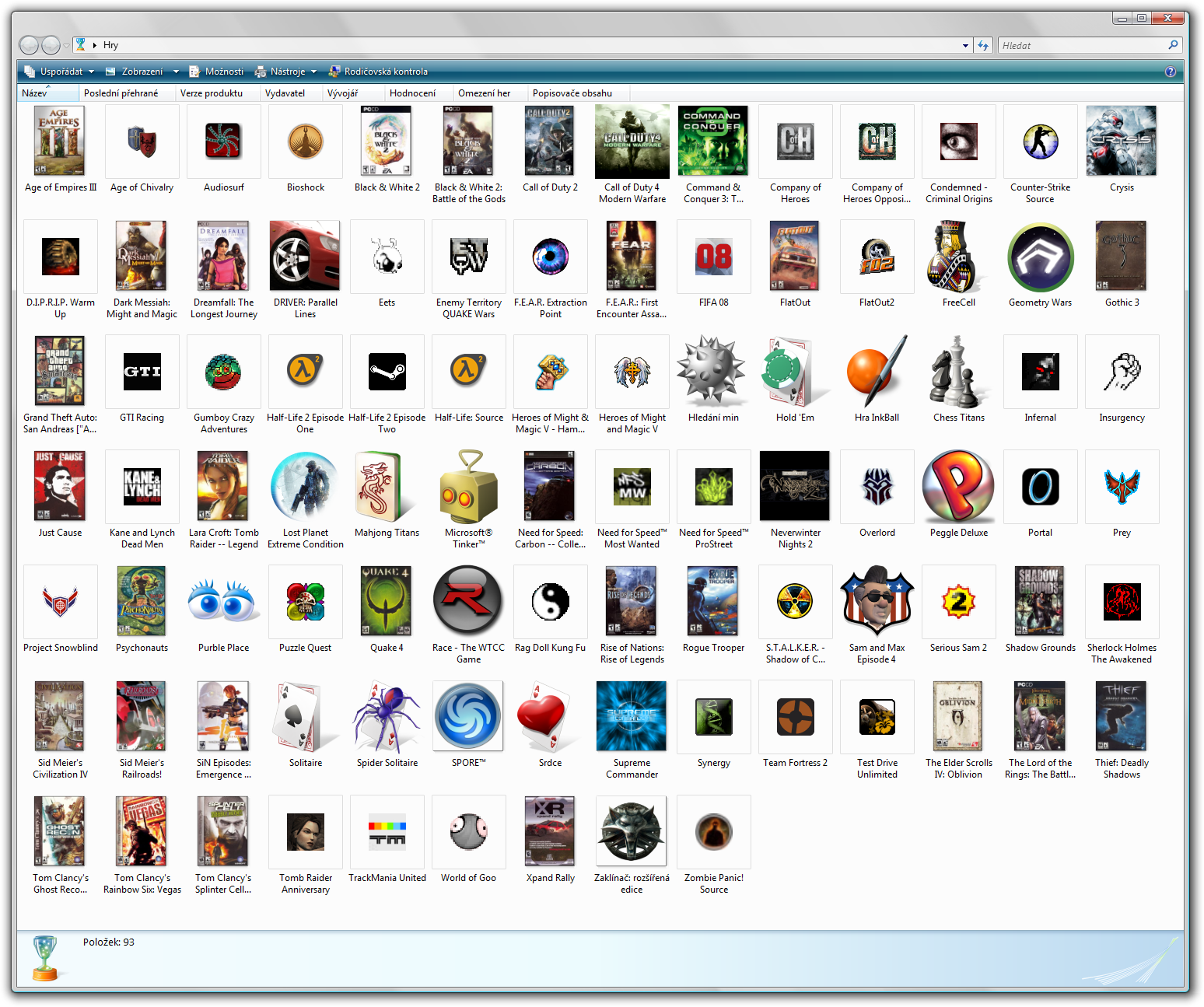Sort by the Vývojář column
1204x1007 pixels.
pyautogui.click(x=353, y=93)
